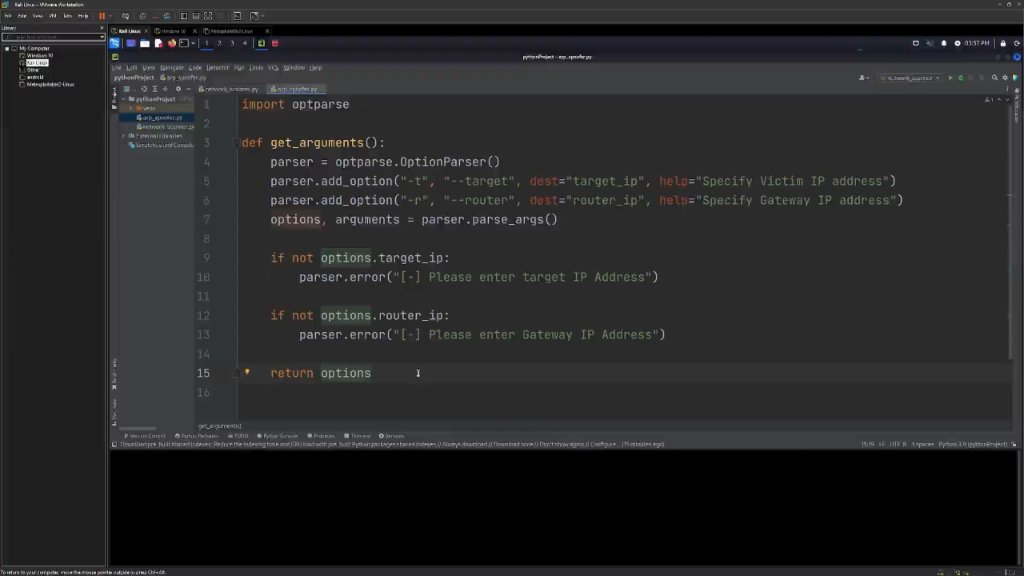
Task: Click collapse all icon in Project panel
Action: pos(165,89)
